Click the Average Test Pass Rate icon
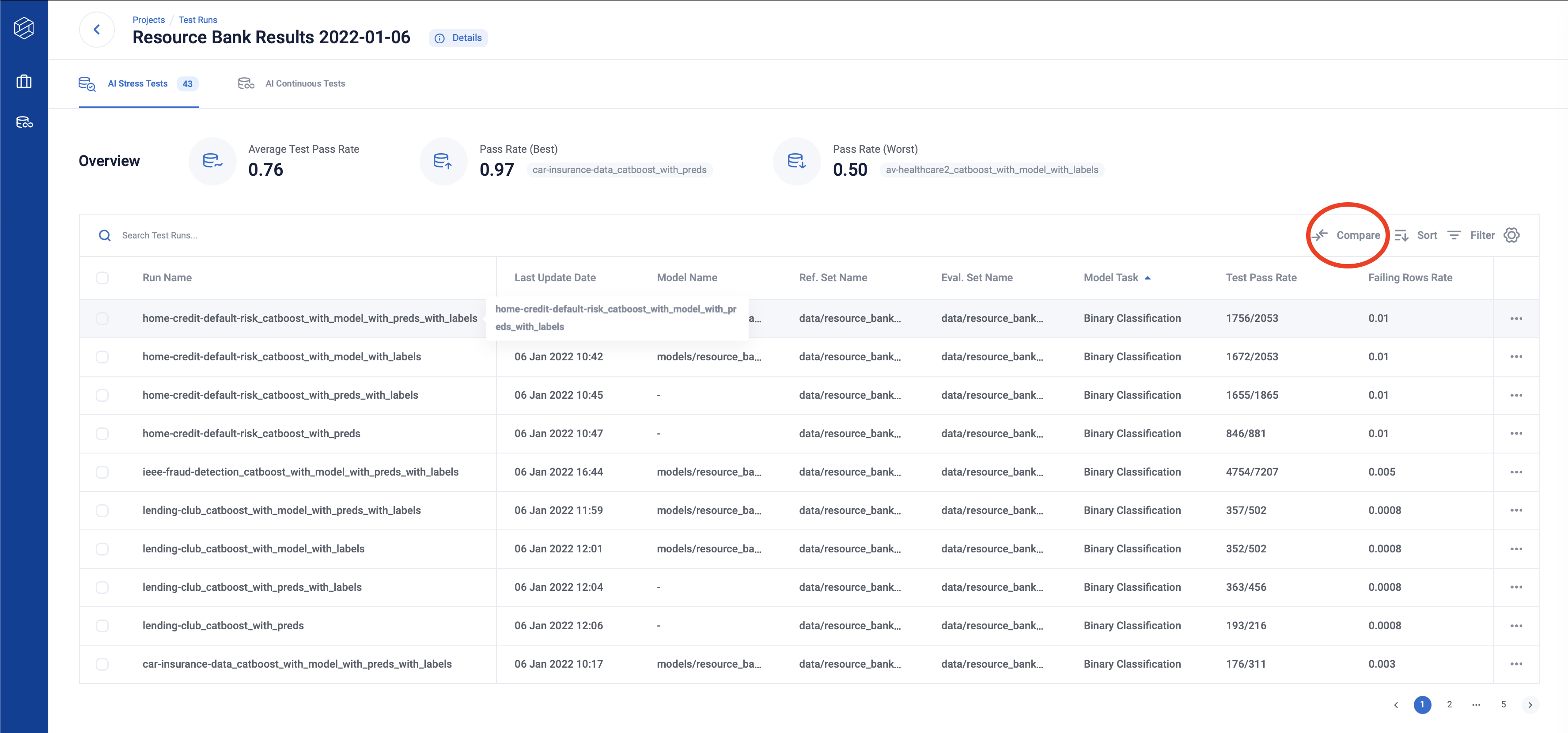 point(212,161)
